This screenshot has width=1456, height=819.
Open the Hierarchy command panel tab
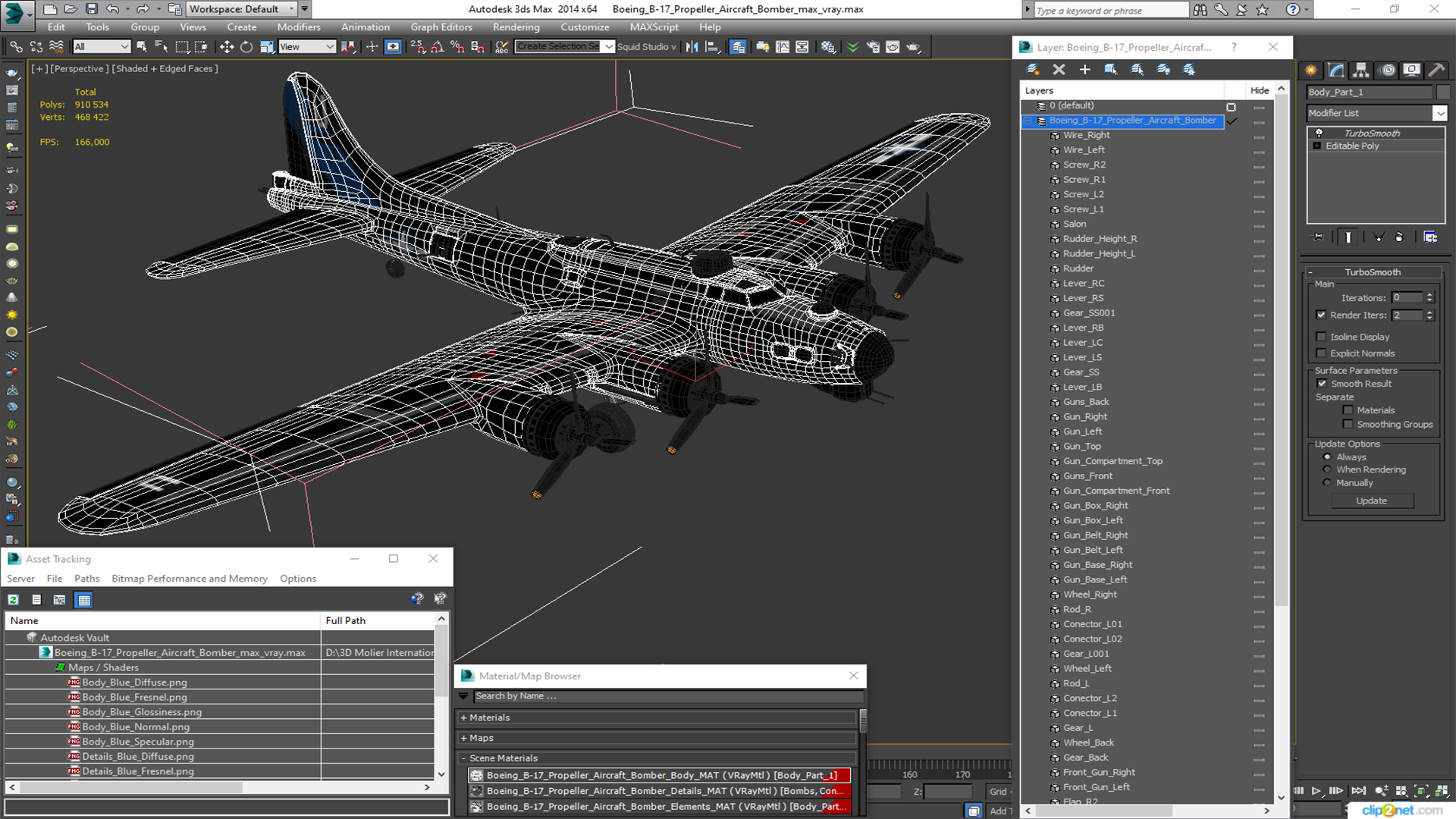pyautogui.click(x=1361, y=70)
